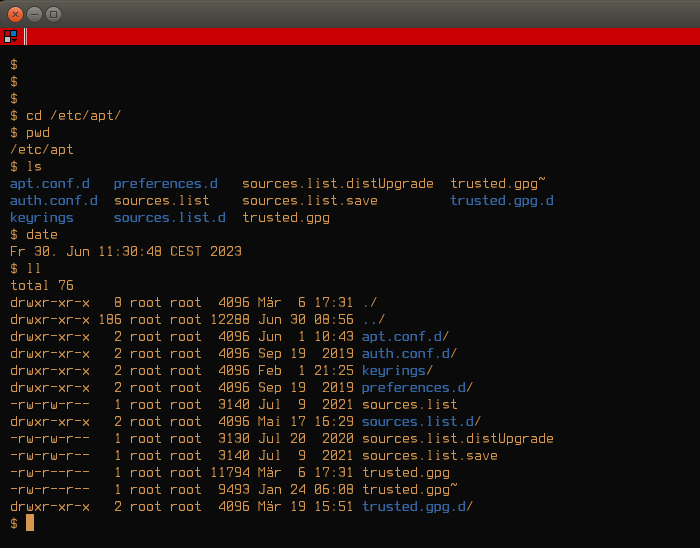700x548 pixels.
Task: Click sources.list.d/ in the long listing
Action: click(x=421, y=421)
